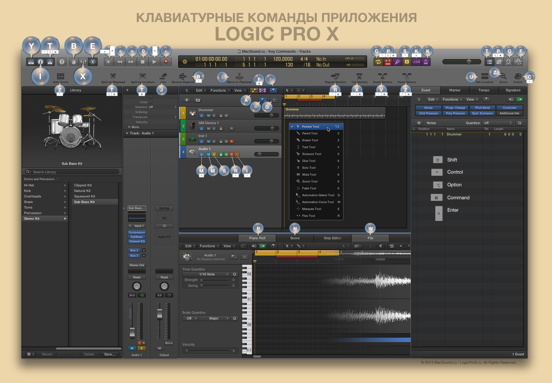Click the Stop transport button
The height and width of the screenshot is (383, 552).
[x=143, y=62]
